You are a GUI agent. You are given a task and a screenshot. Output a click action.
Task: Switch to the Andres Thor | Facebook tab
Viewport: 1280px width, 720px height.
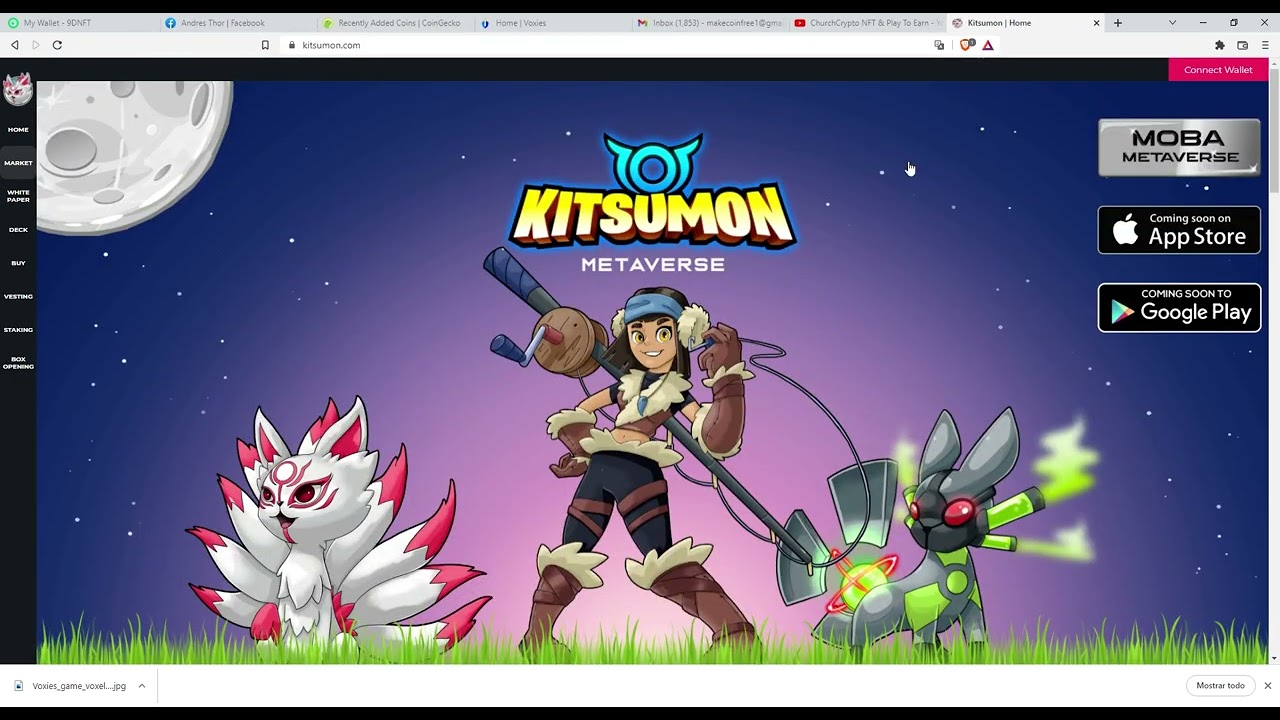pos(236,23)
